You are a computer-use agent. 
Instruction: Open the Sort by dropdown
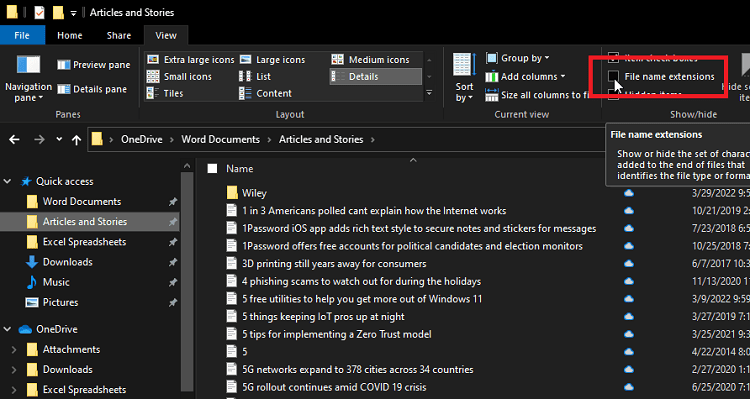(464, 78)
